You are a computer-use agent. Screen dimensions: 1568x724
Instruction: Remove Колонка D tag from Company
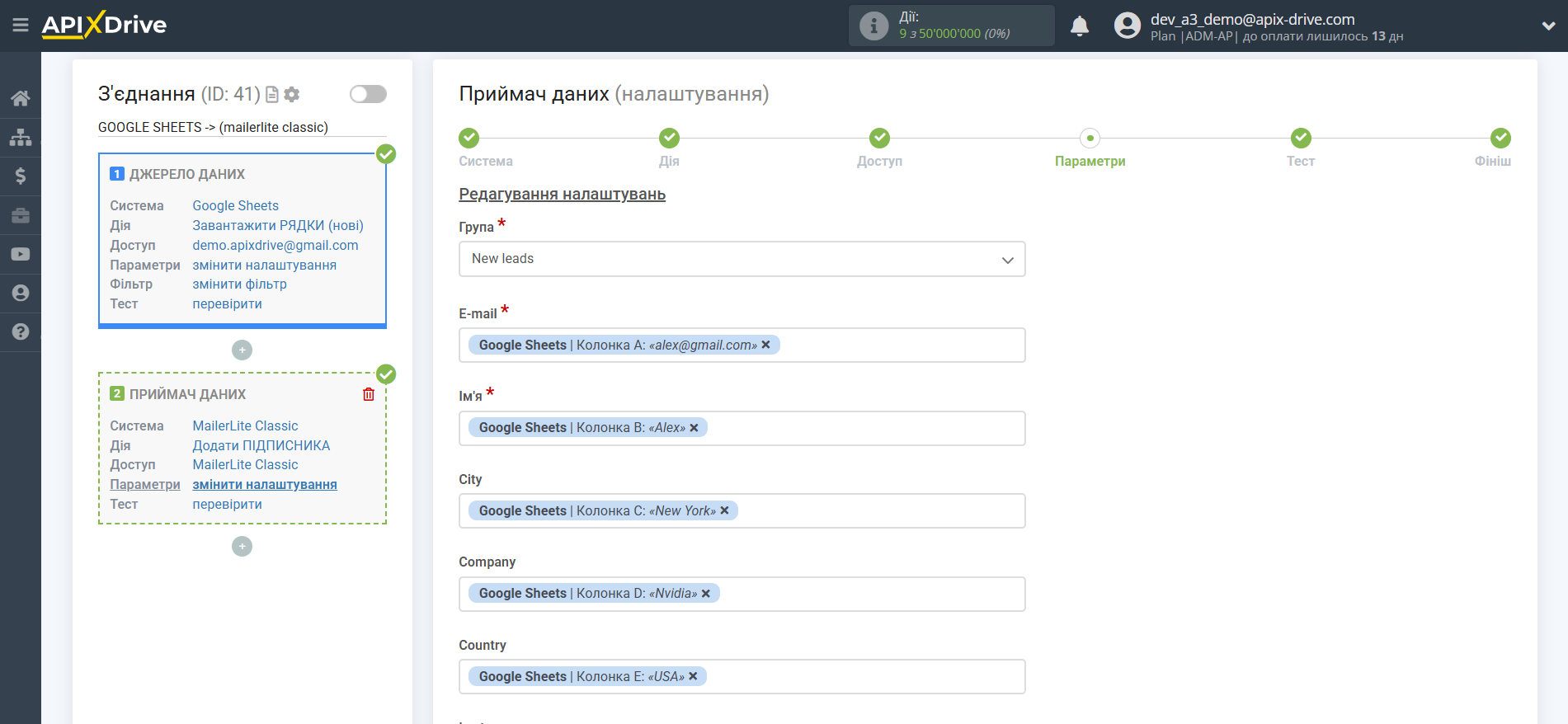click(x=705, y=593)
